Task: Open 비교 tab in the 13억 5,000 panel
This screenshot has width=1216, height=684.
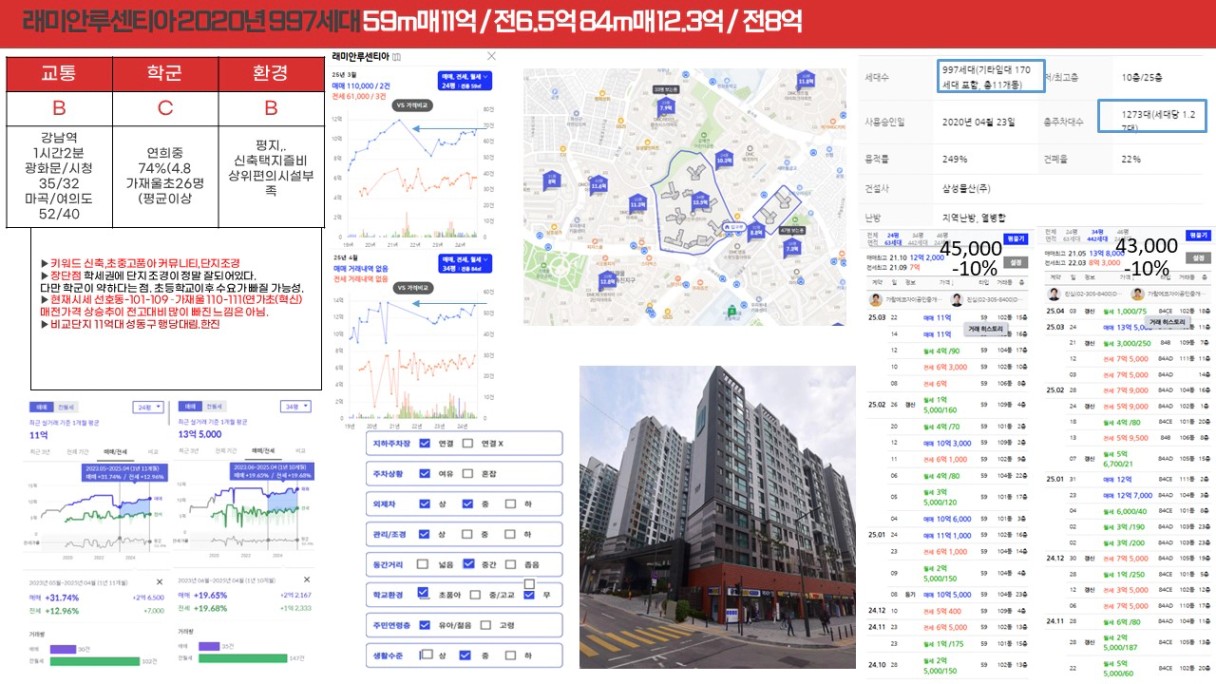Action: click(301, 452)
